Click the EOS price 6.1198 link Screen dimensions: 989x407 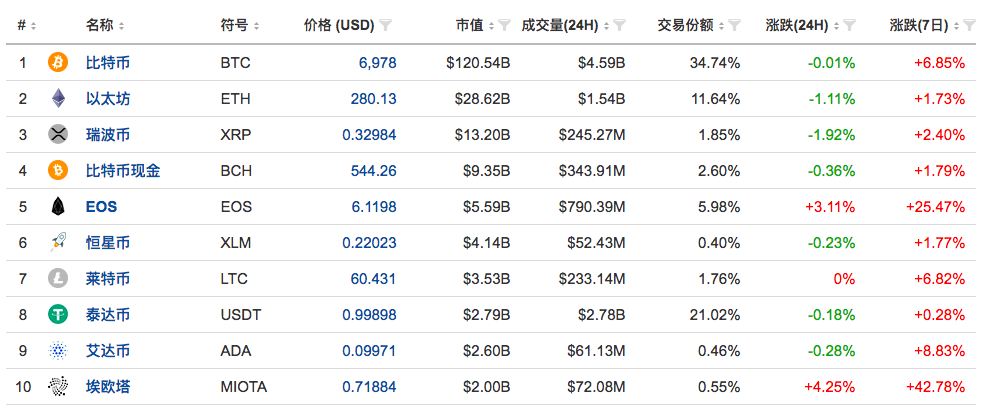click(373, 207)
